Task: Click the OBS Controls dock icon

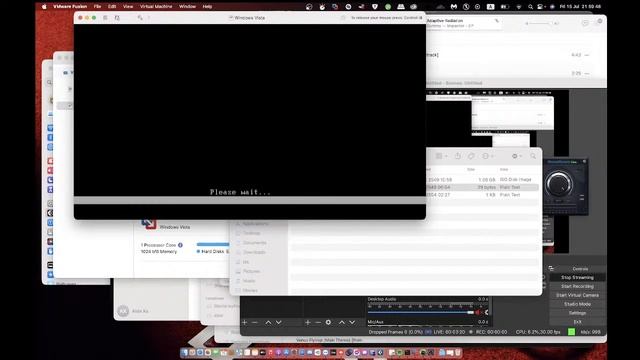Action: [551, 269]
